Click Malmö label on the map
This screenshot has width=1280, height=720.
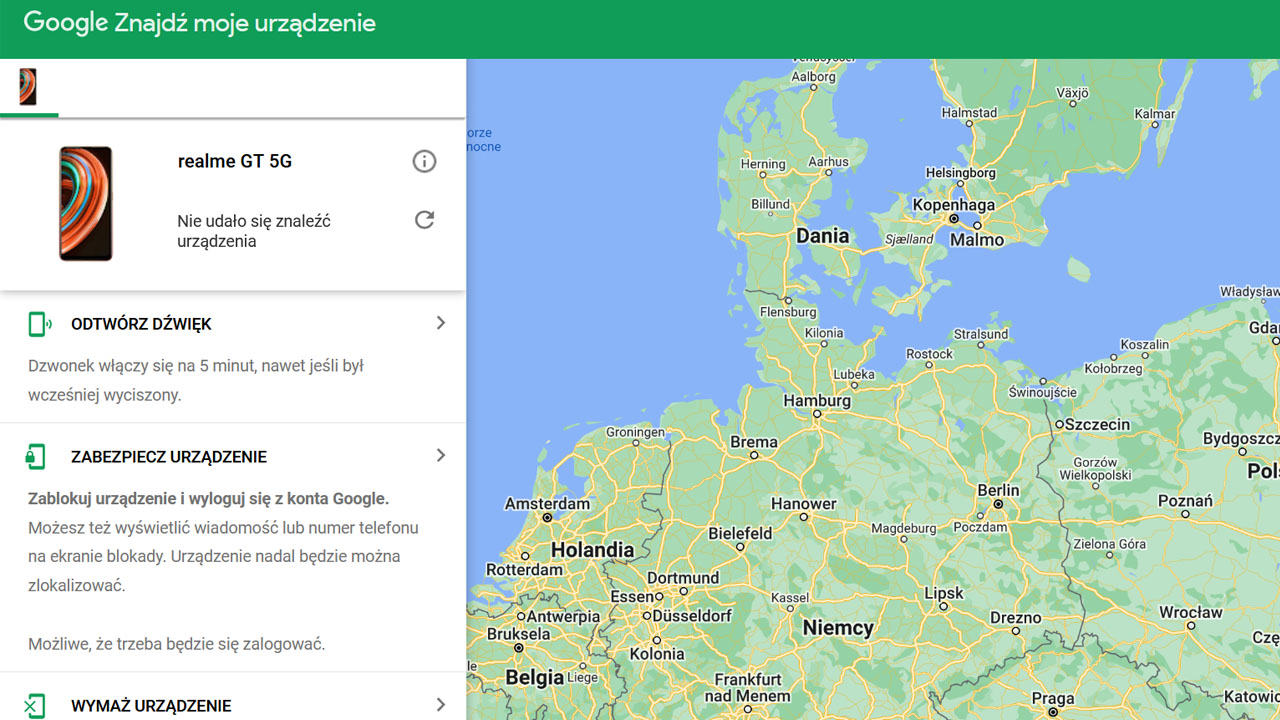pyautogui.click(x=977, y=240)
